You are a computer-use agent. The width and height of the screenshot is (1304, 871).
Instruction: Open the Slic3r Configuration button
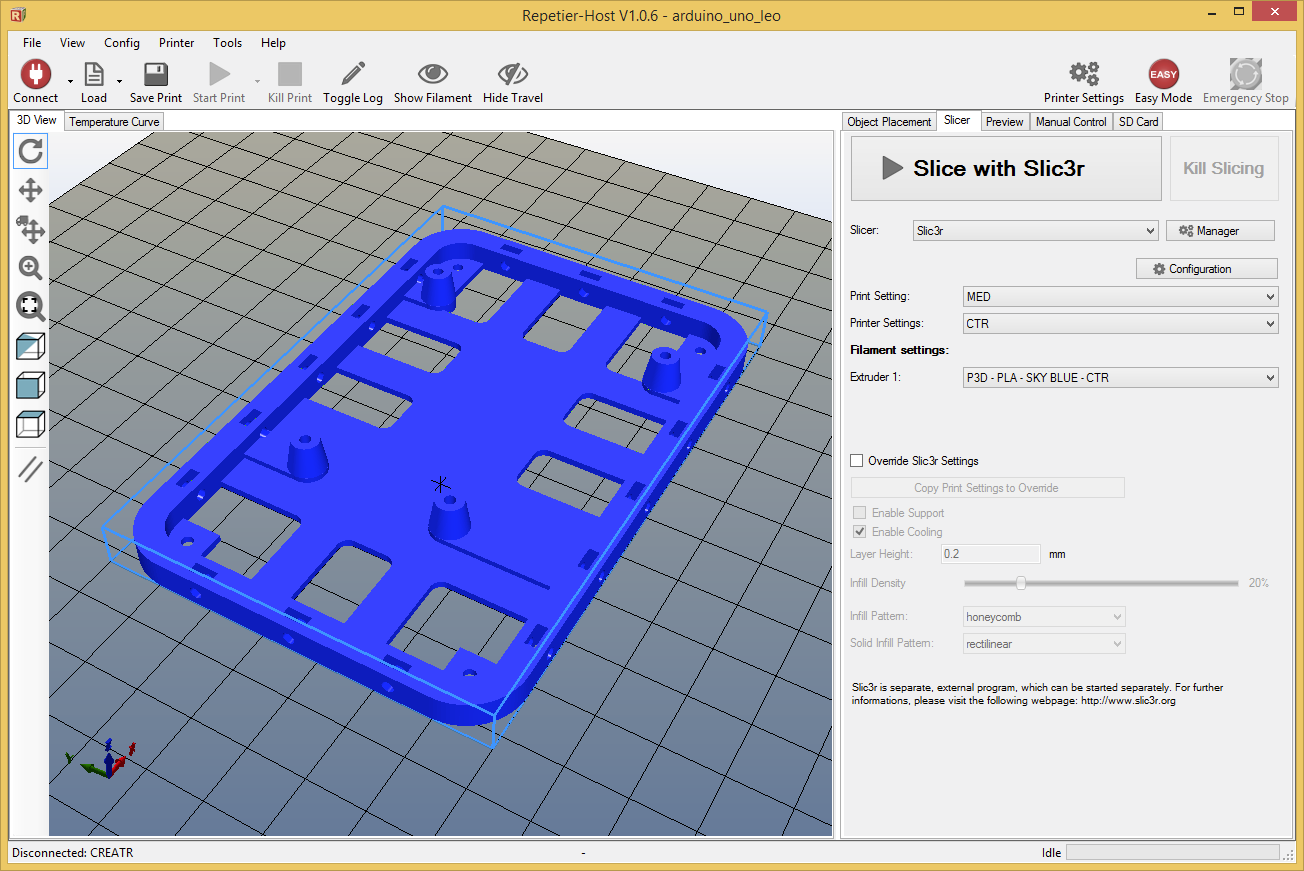(x=1206, y=268)
